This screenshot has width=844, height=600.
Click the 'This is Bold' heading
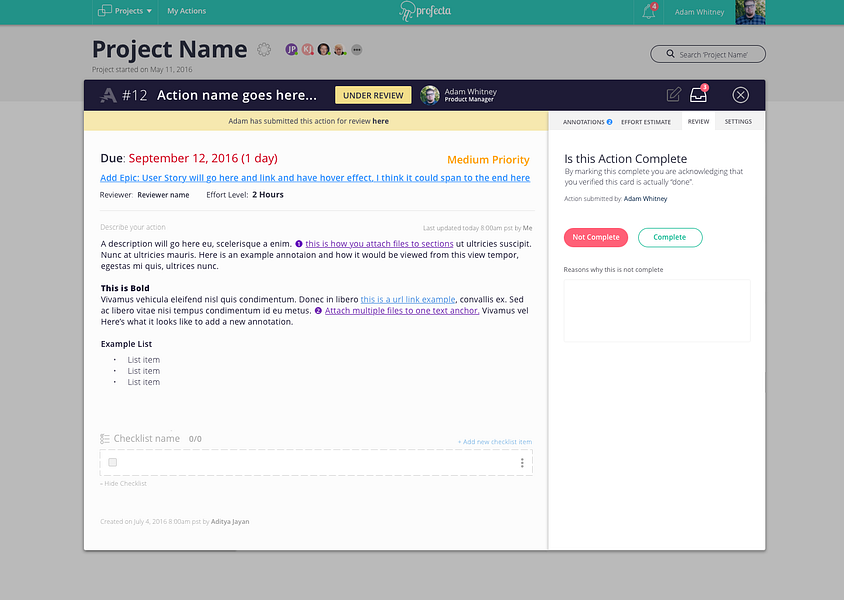tap(125, 288)
